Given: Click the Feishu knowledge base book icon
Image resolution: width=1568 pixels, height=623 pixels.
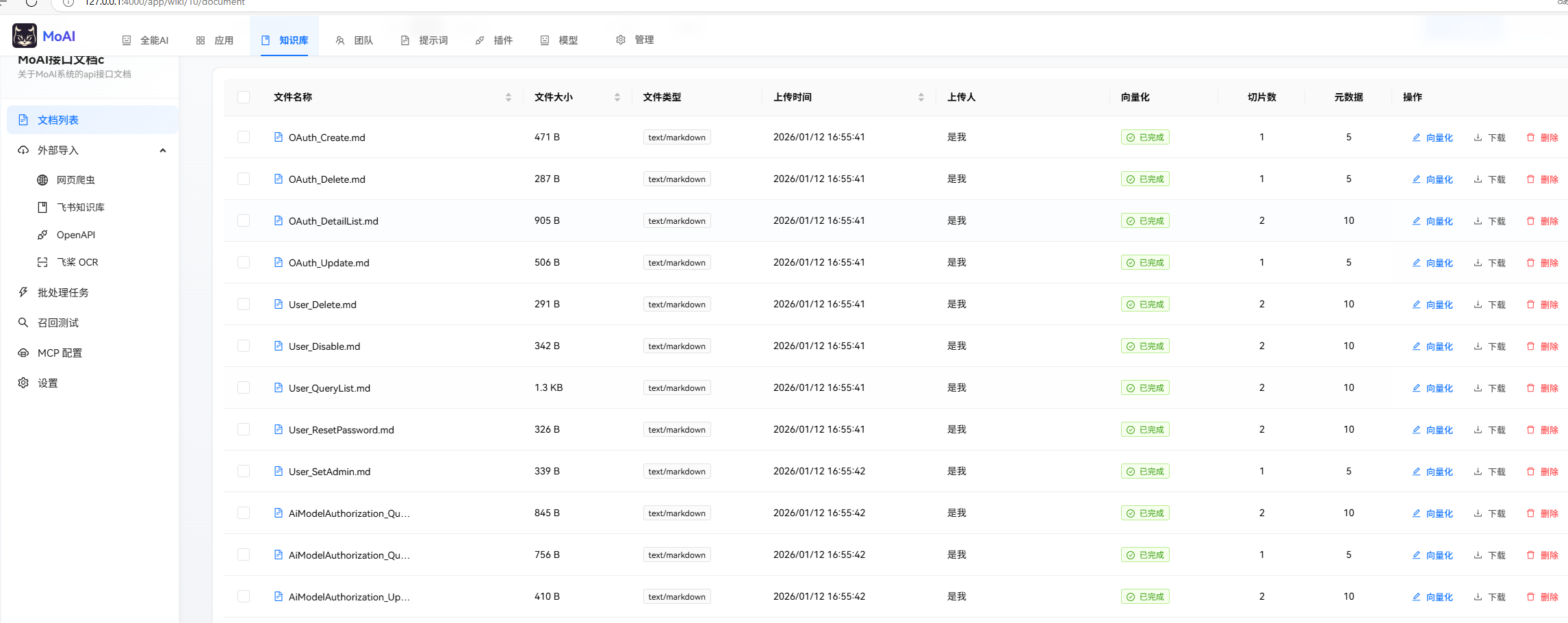Looking at the screenshot, I should [x=42, y=207].
